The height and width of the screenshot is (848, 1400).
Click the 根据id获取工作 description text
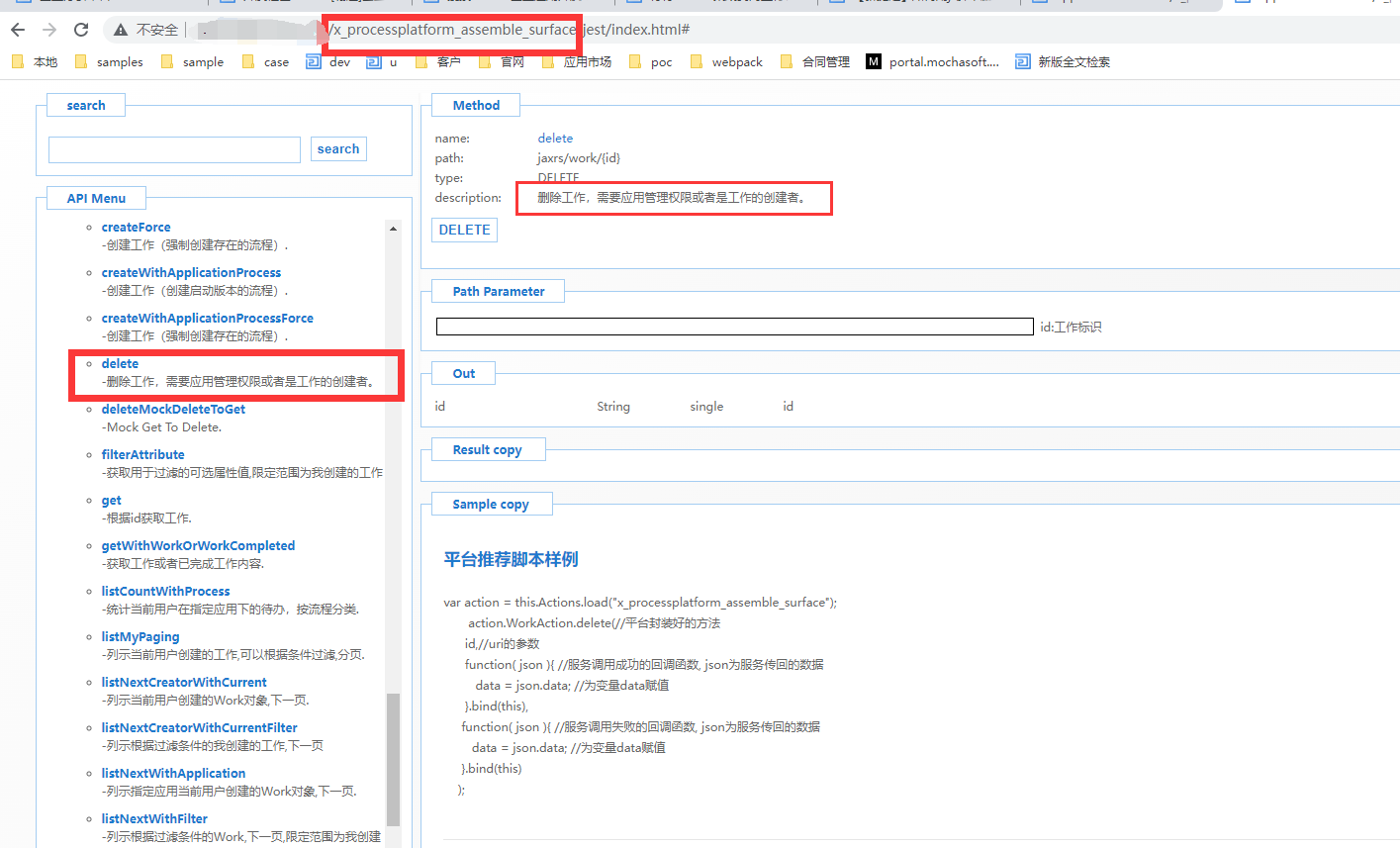click(x=146, y=518)
